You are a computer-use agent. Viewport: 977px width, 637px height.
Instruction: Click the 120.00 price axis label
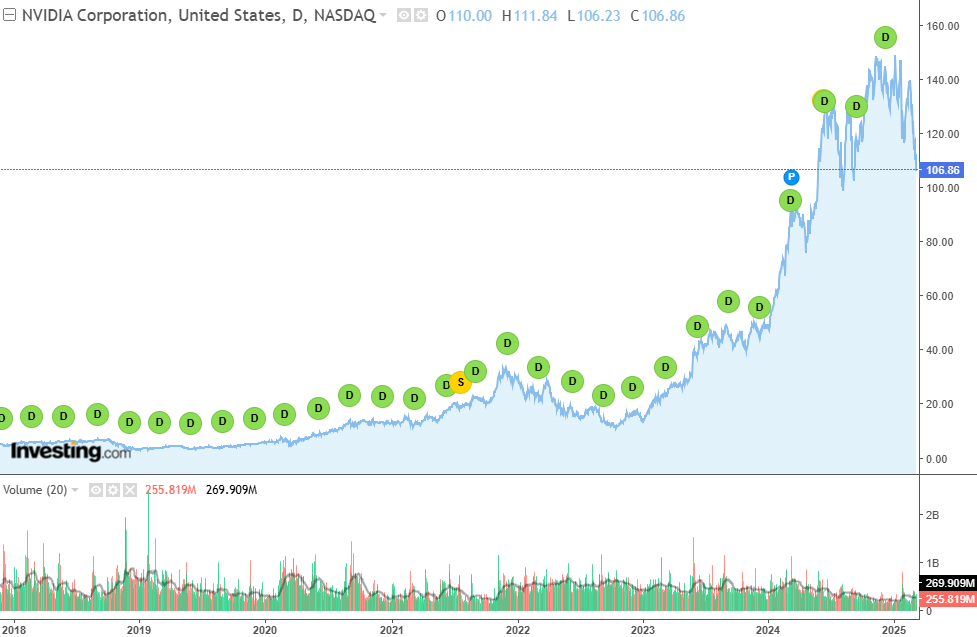943,134
